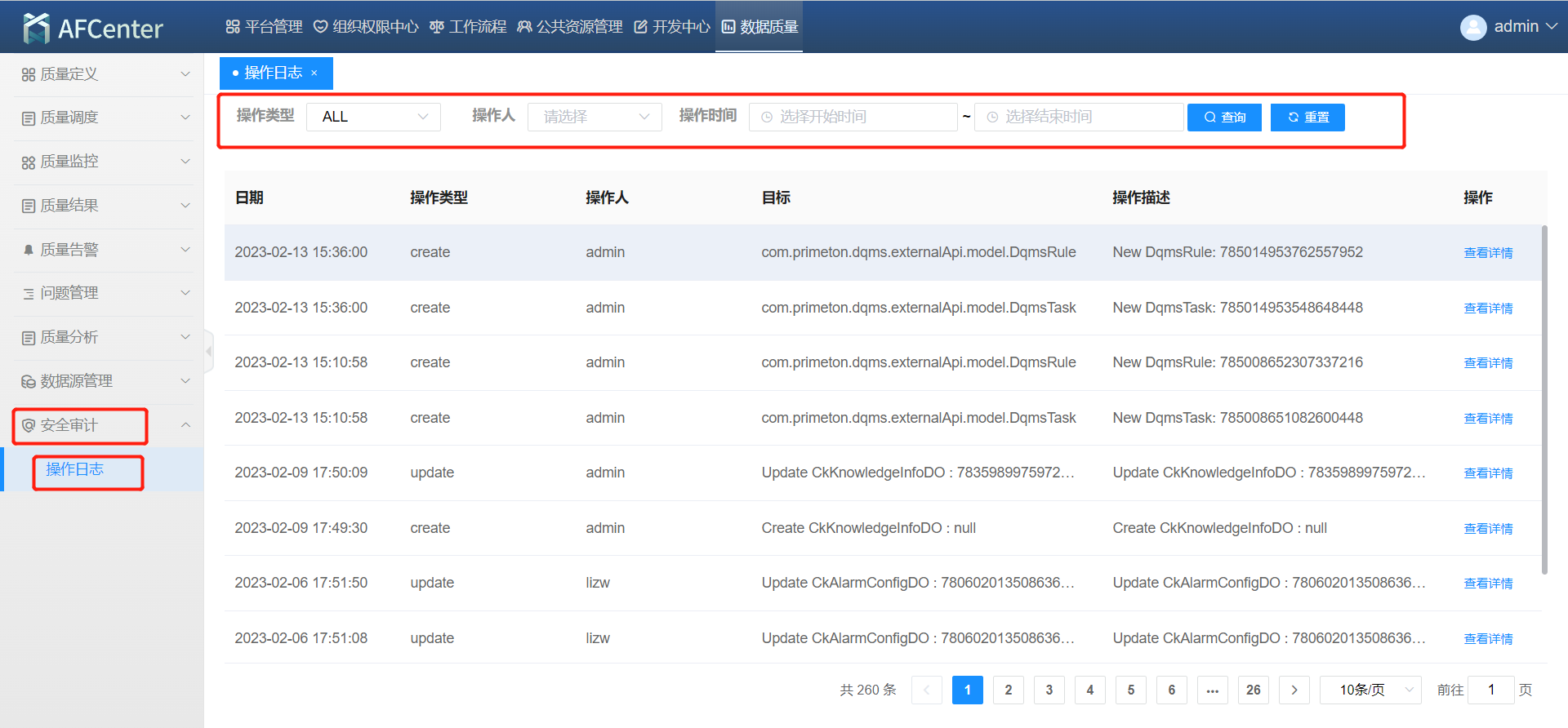Open the 操作类型 ALL dropdown

[373, 117]
